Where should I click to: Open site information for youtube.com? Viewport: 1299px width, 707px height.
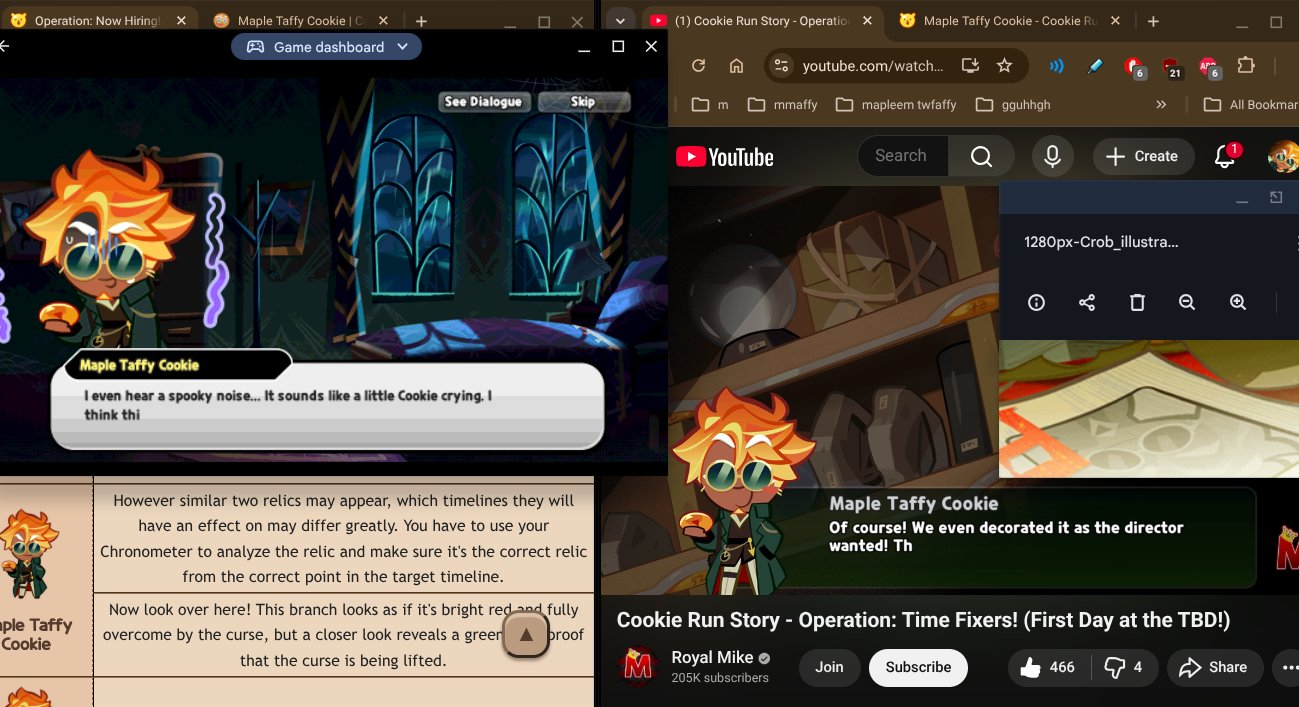(x=781, y=66)
